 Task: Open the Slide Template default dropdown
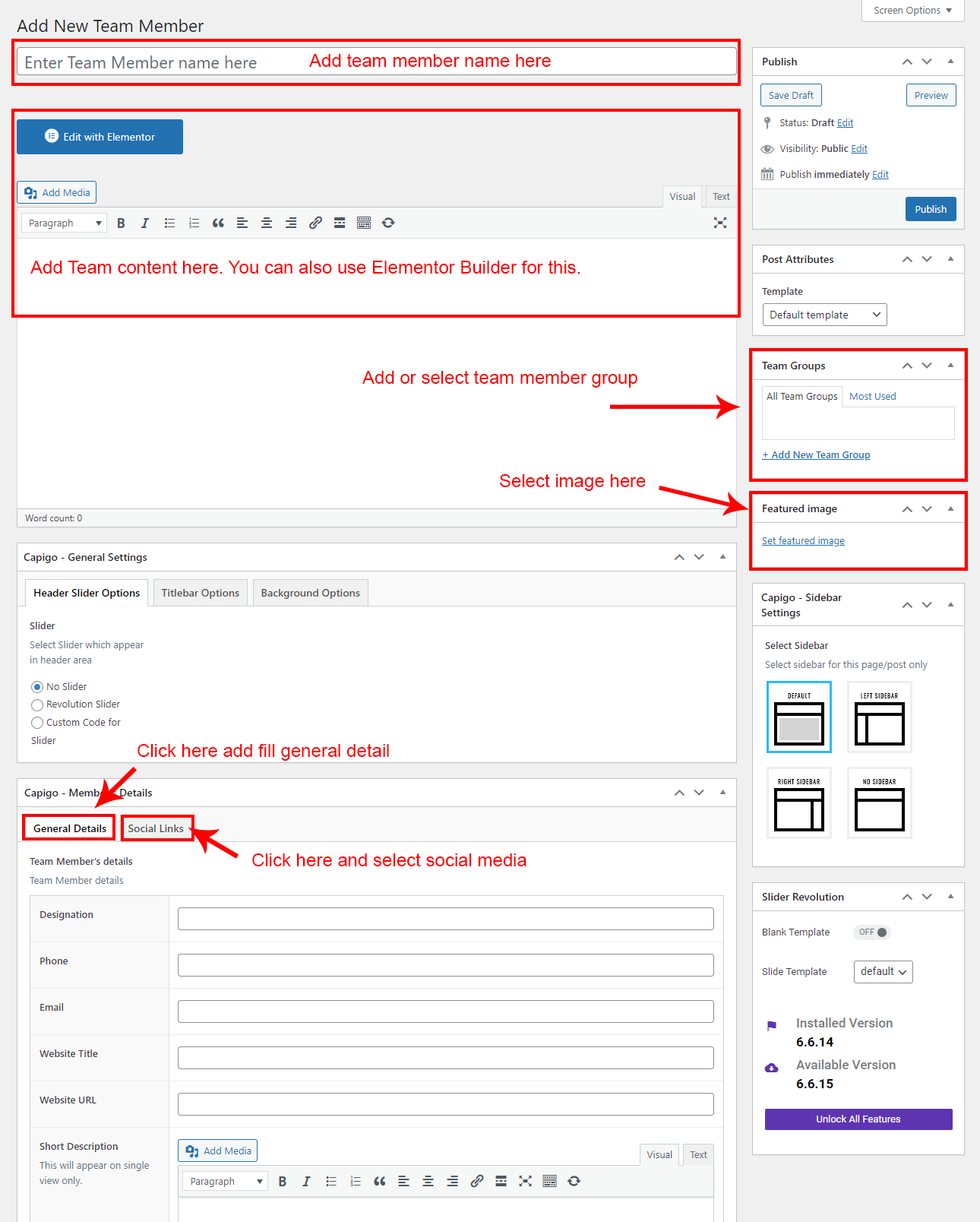pos(883,972)
